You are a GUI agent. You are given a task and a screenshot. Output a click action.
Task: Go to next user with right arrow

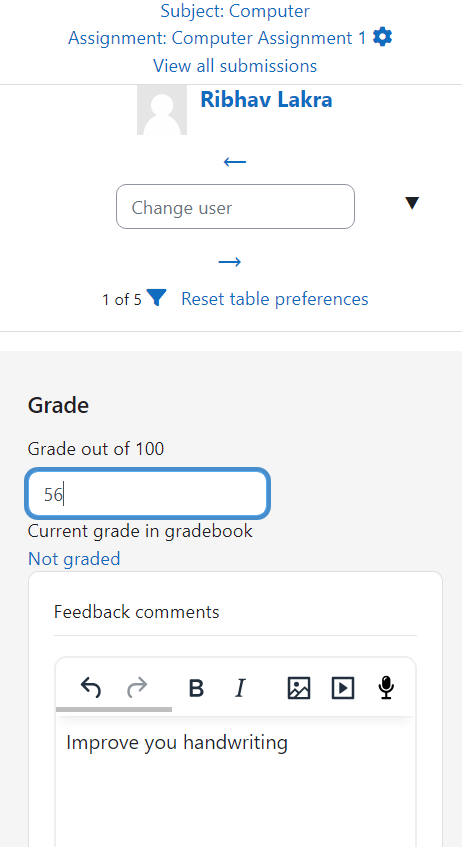click(x=230, y=262)
